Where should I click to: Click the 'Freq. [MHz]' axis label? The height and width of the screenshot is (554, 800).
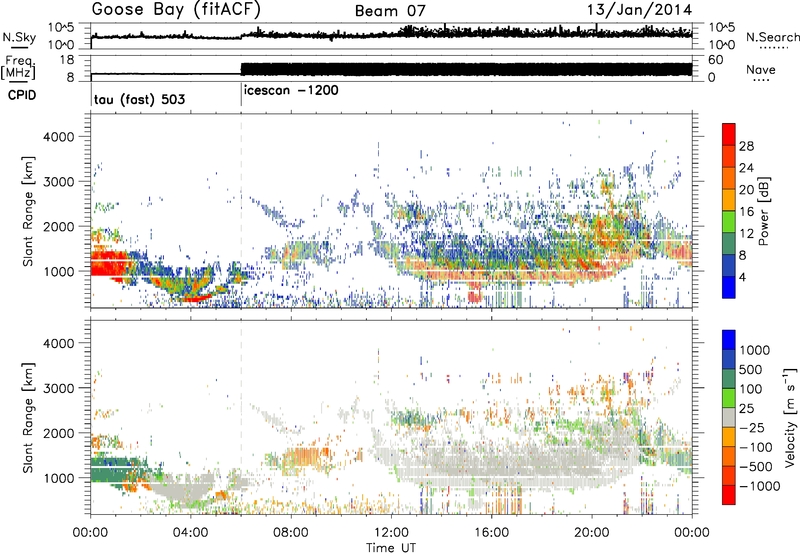[x=18, y=68]
